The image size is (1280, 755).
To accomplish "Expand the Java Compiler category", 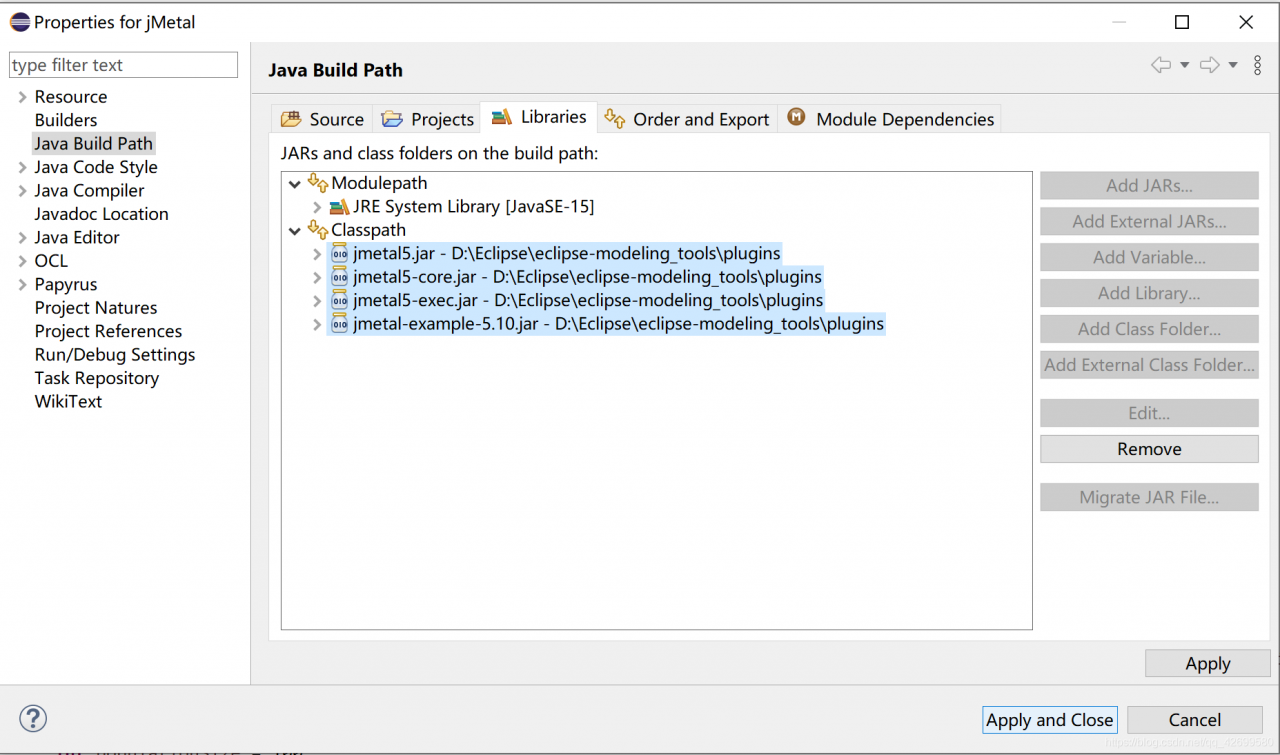I will click(22, 191).
